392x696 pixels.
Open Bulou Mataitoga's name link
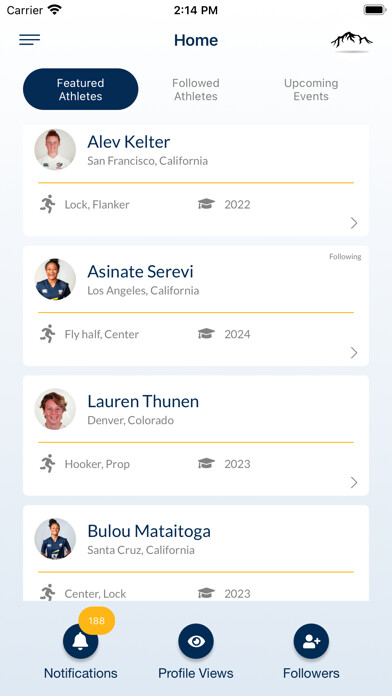pos(149,531)
